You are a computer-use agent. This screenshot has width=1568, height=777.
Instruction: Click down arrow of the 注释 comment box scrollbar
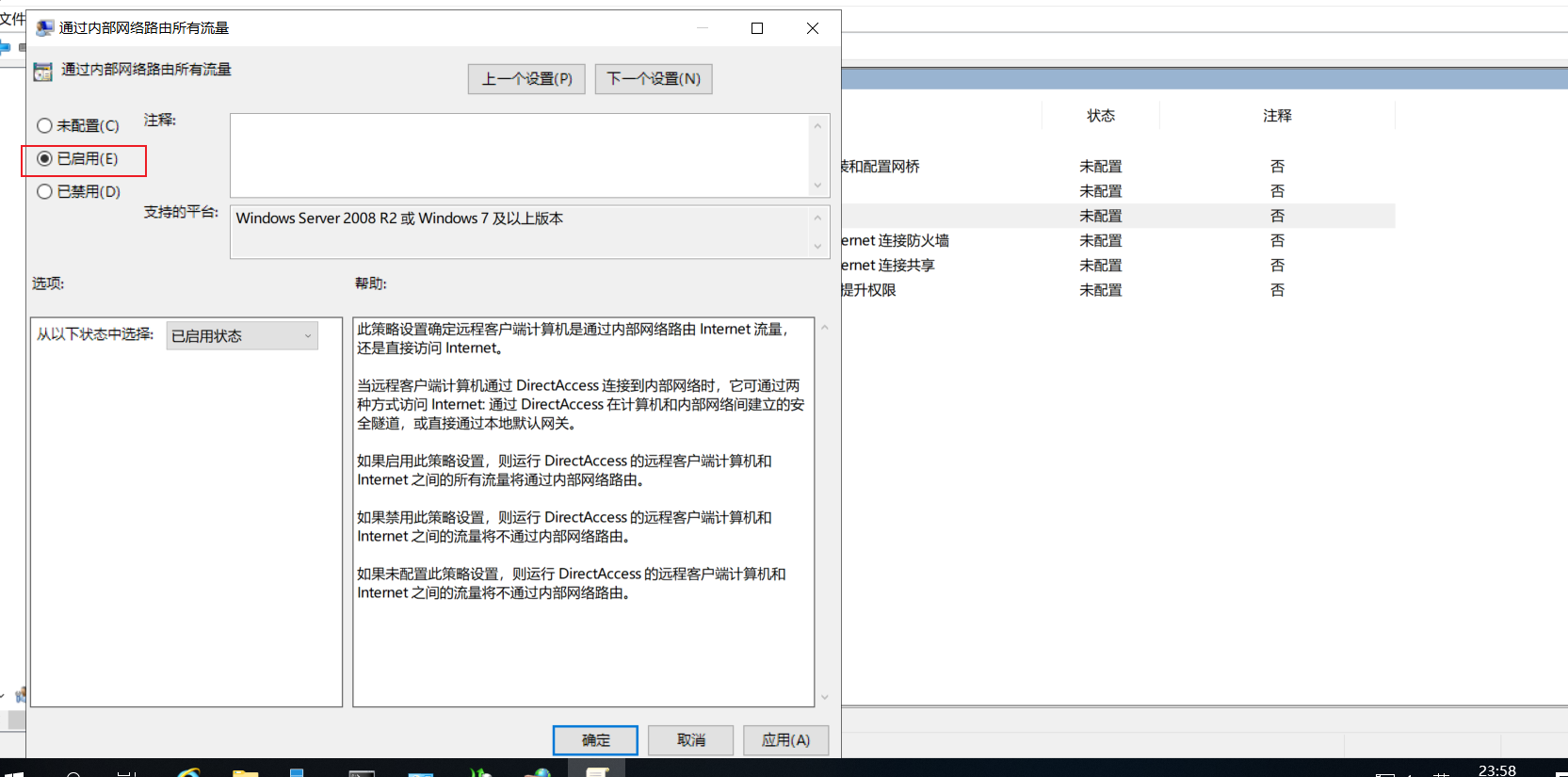tap(817, 186)
